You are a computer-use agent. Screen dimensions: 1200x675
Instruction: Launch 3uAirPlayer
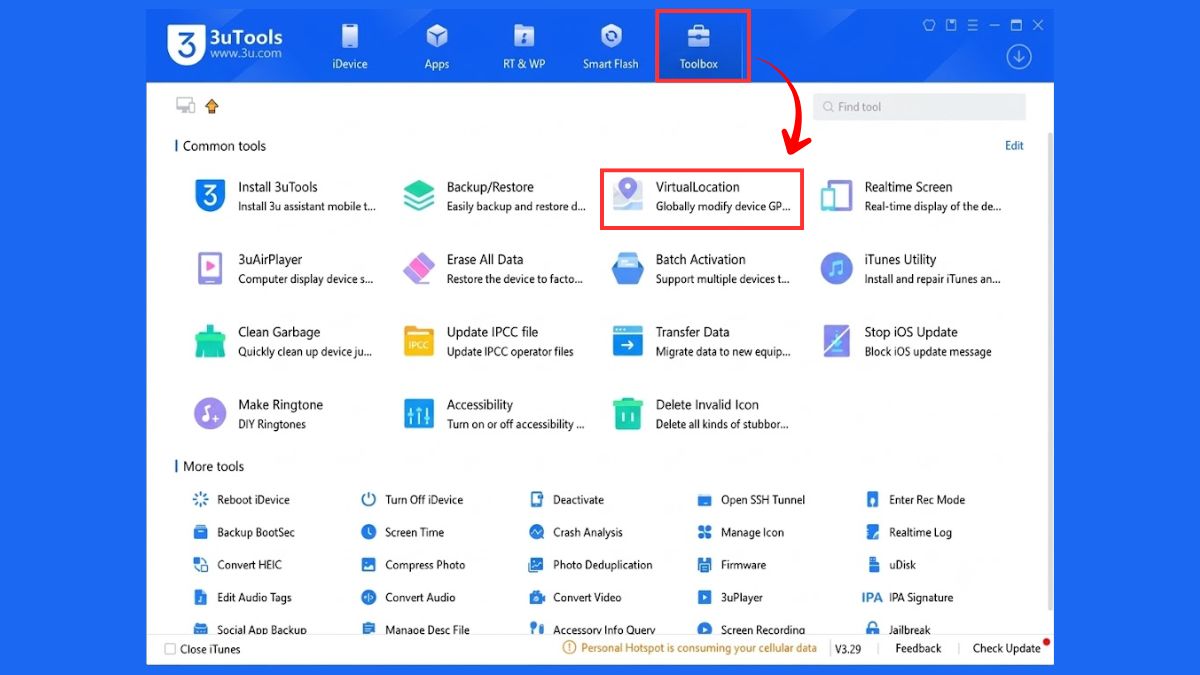[285, 268]
